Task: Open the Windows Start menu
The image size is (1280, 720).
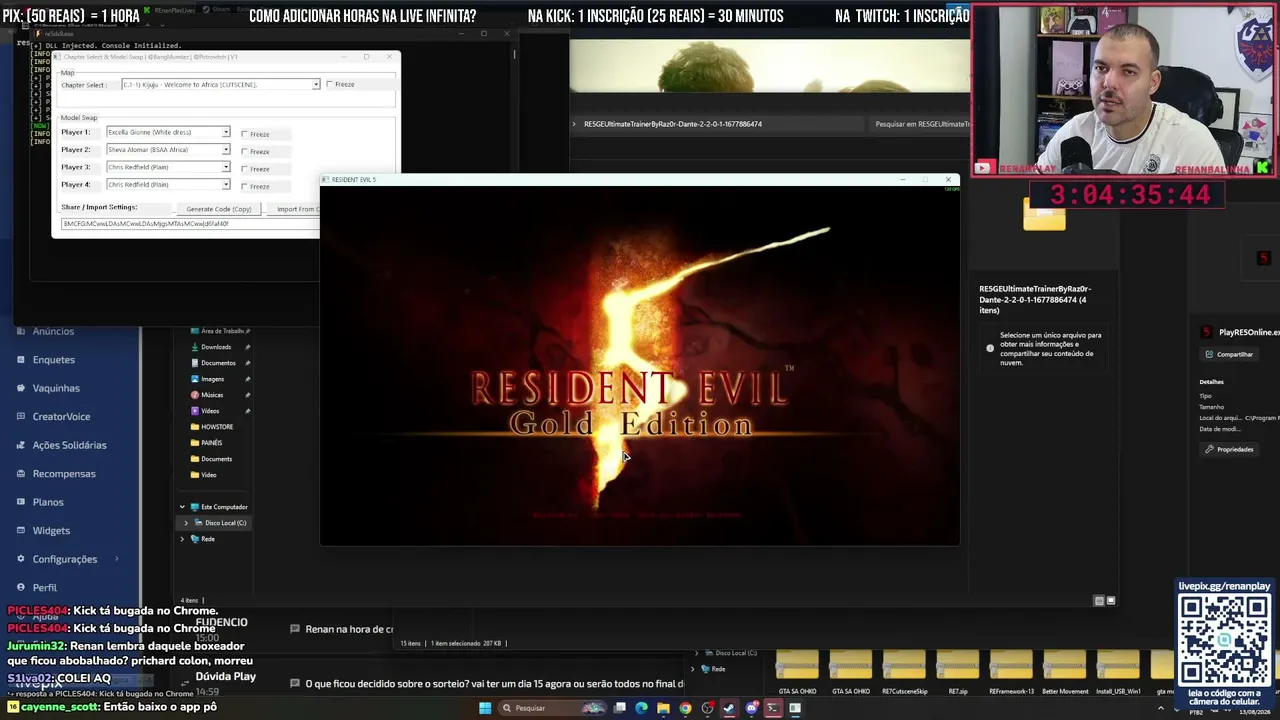Action: 485,708
